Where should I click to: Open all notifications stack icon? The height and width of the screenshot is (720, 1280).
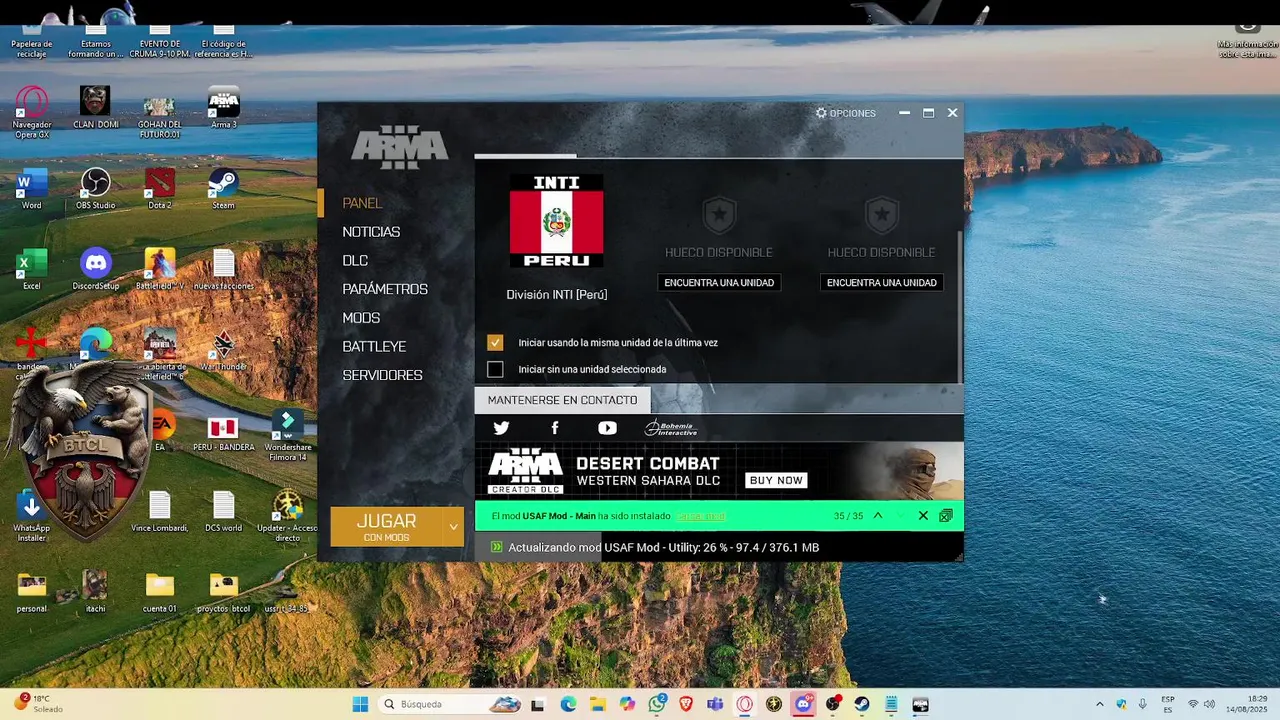[x=946, y=516]
